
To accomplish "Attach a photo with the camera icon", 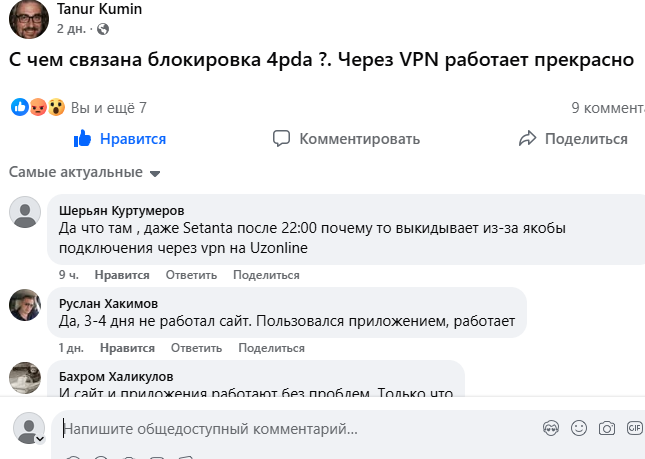I will (606, 428).
